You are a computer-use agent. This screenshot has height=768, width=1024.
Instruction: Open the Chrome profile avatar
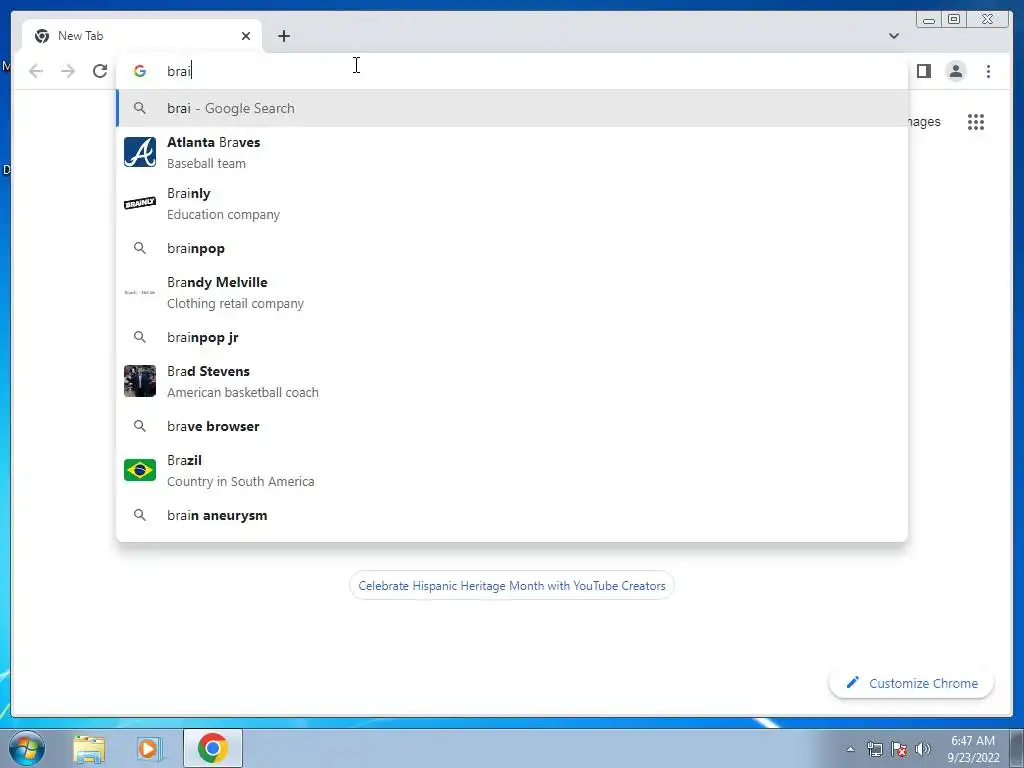point(955,71)
